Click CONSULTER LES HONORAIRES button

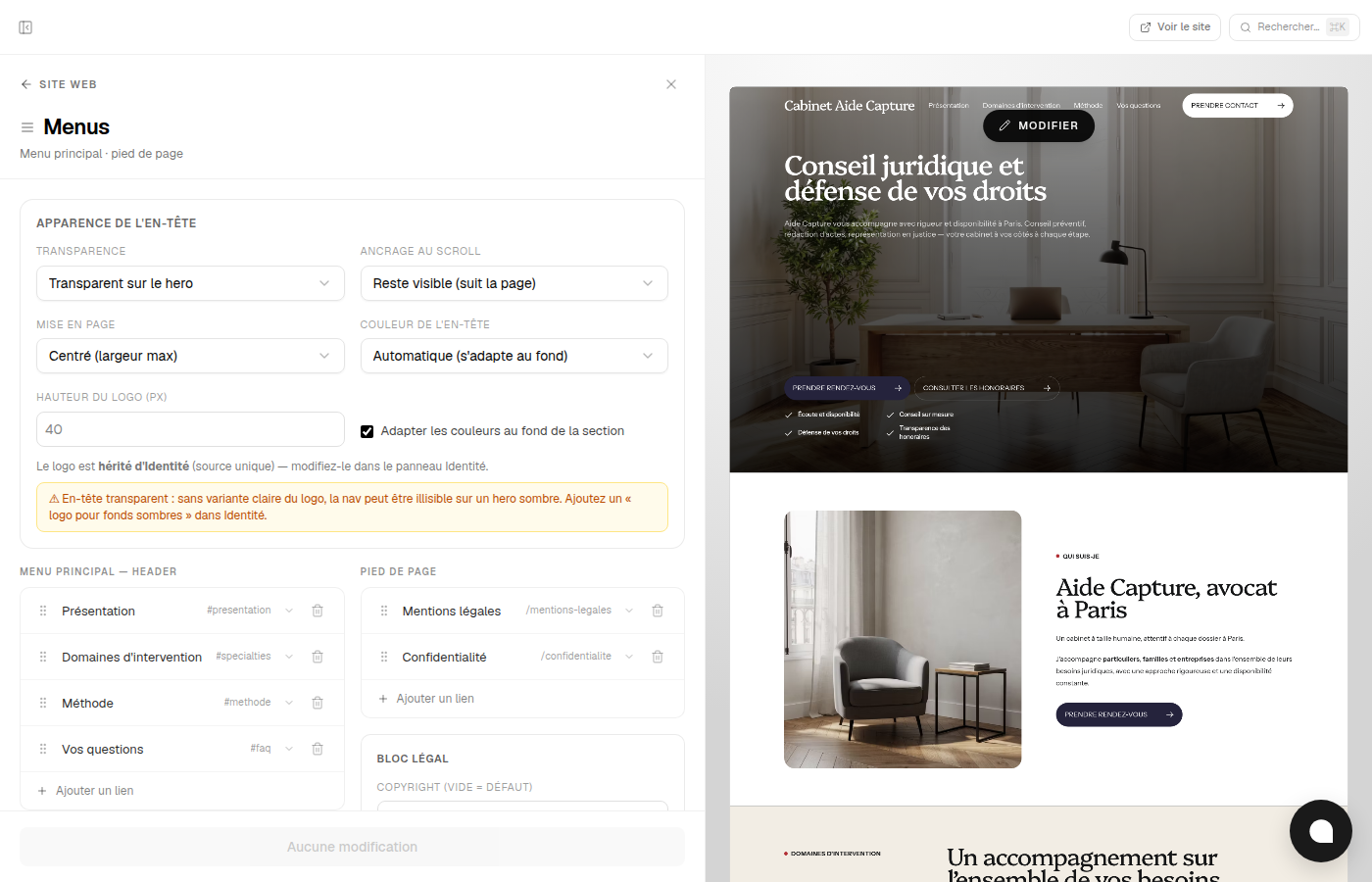[987, 388]
